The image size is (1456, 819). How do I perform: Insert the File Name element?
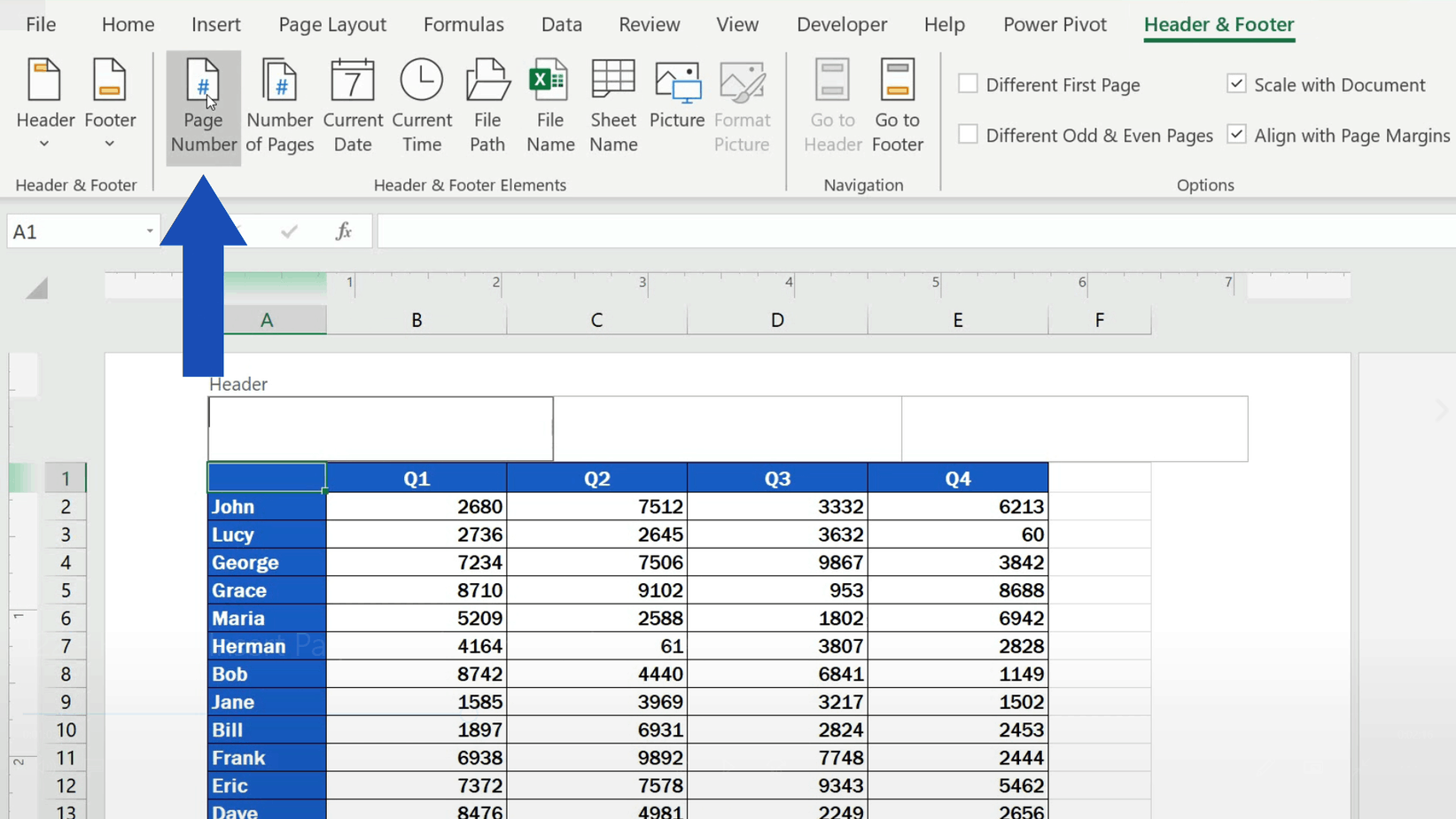coord(549,105)
